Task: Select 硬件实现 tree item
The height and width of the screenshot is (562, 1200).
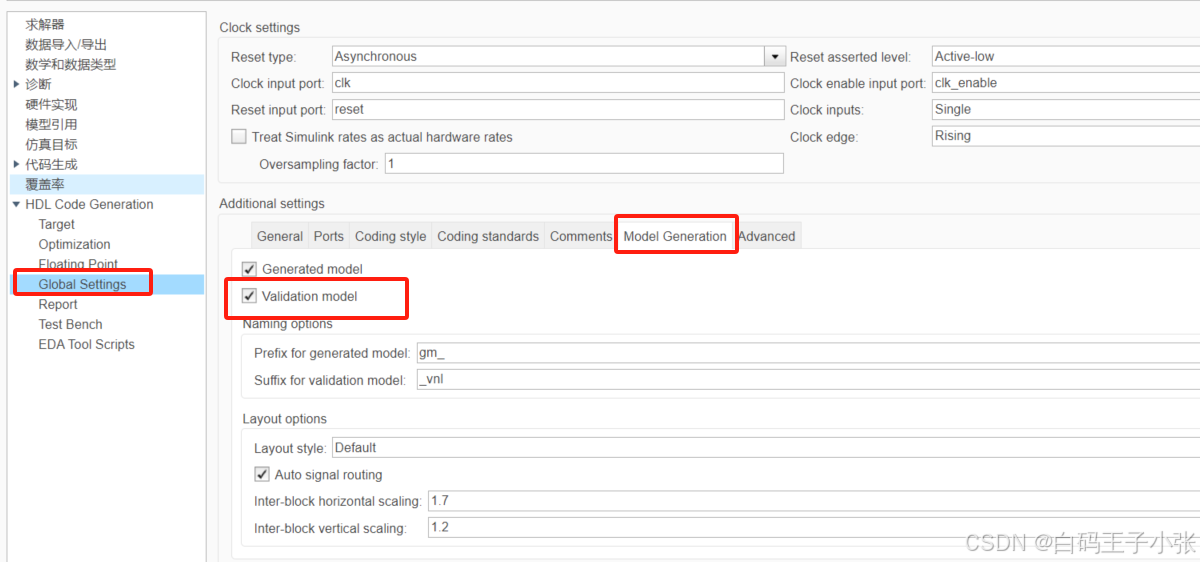Action: 51,104
